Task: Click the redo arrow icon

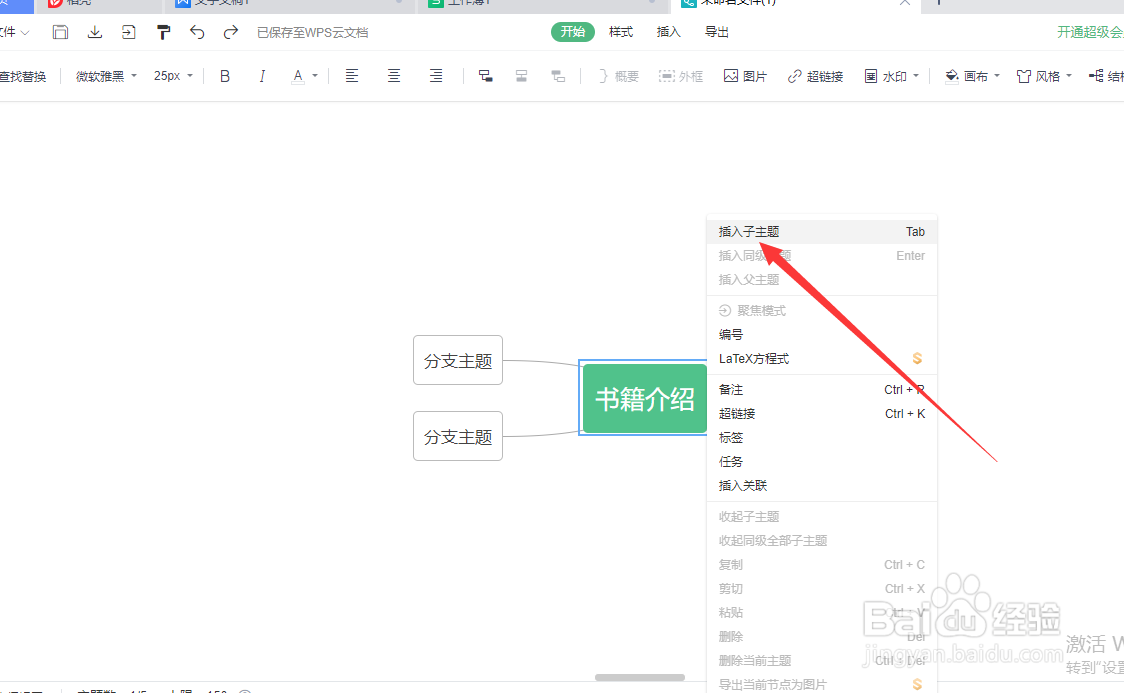Action: click(231, 32)
